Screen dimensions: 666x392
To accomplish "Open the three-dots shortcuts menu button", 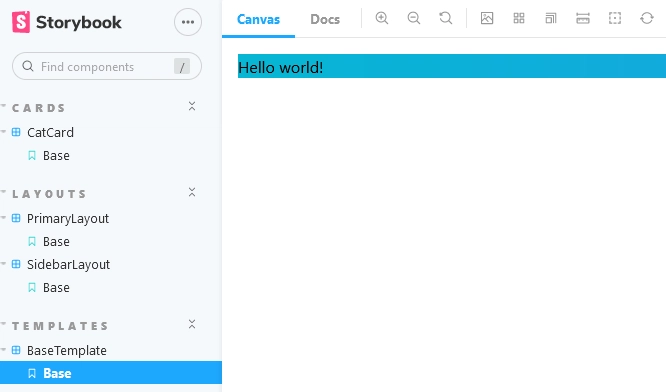I will tap(188, 22).
